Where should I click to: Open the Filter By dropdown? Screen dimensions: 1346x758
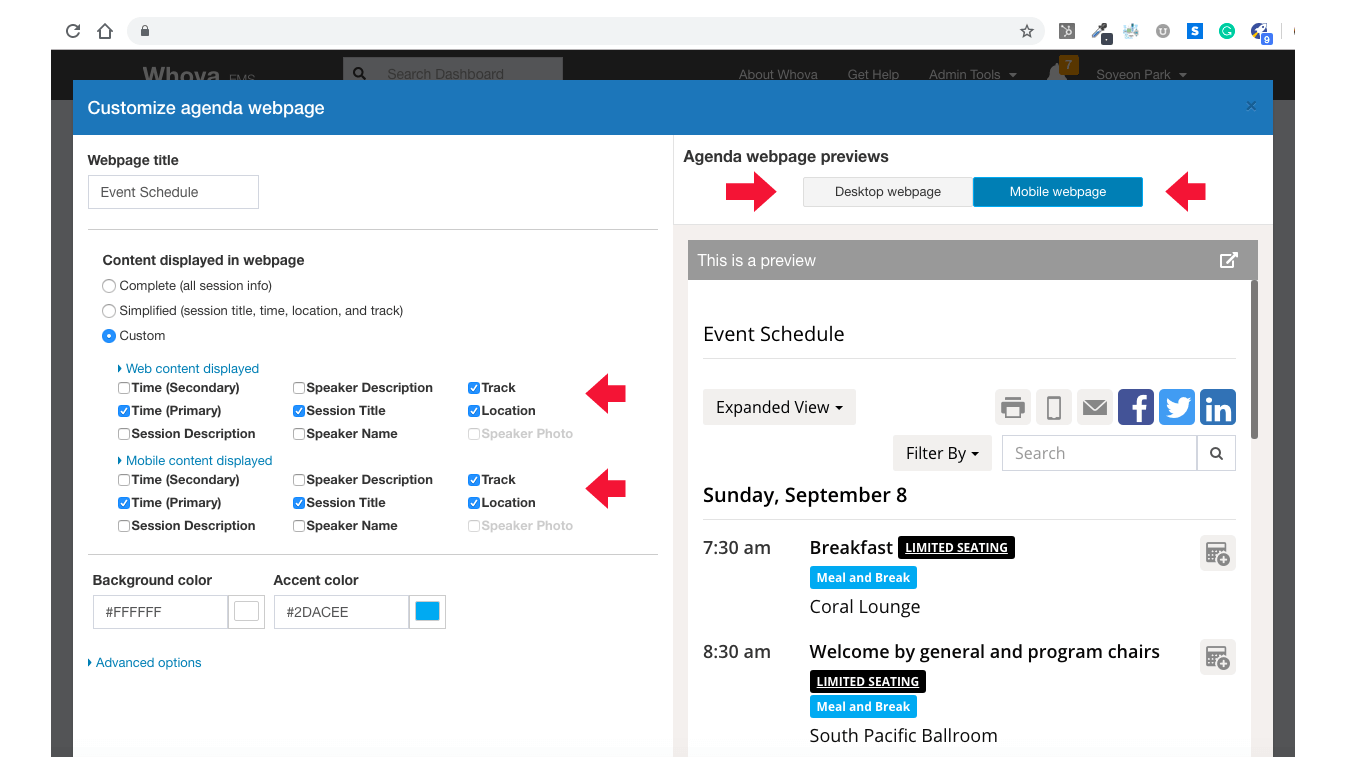pos(941,453)
